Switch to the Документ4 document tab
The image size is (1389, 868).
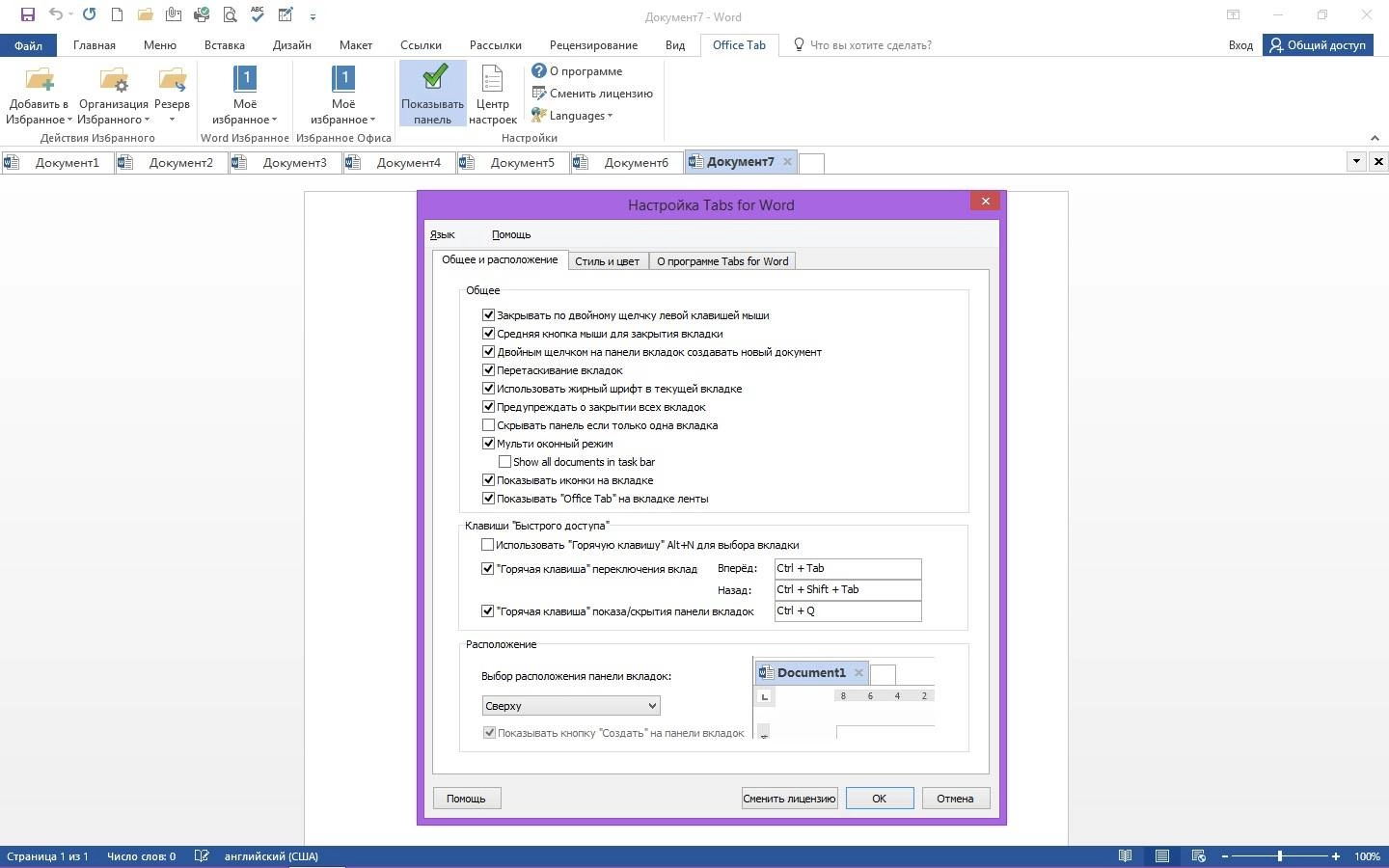[x=398, y=162]
